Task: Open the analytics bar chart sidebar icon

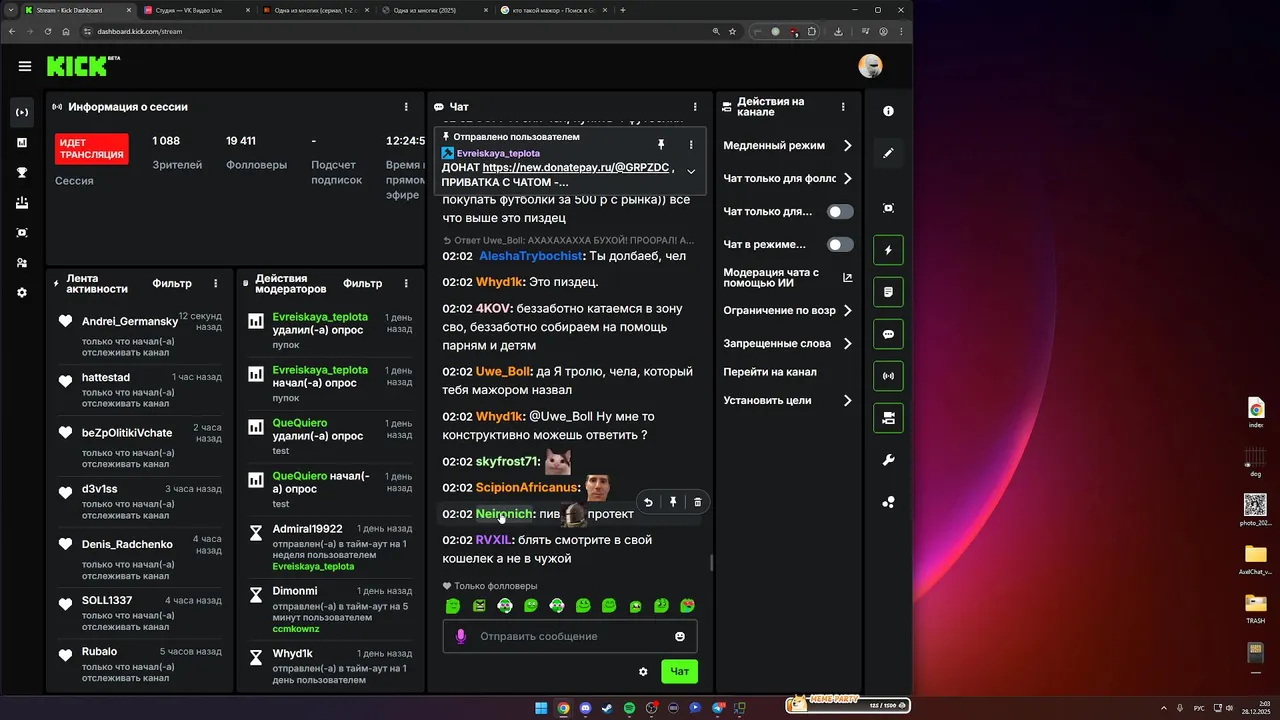Action: [22, 143]
